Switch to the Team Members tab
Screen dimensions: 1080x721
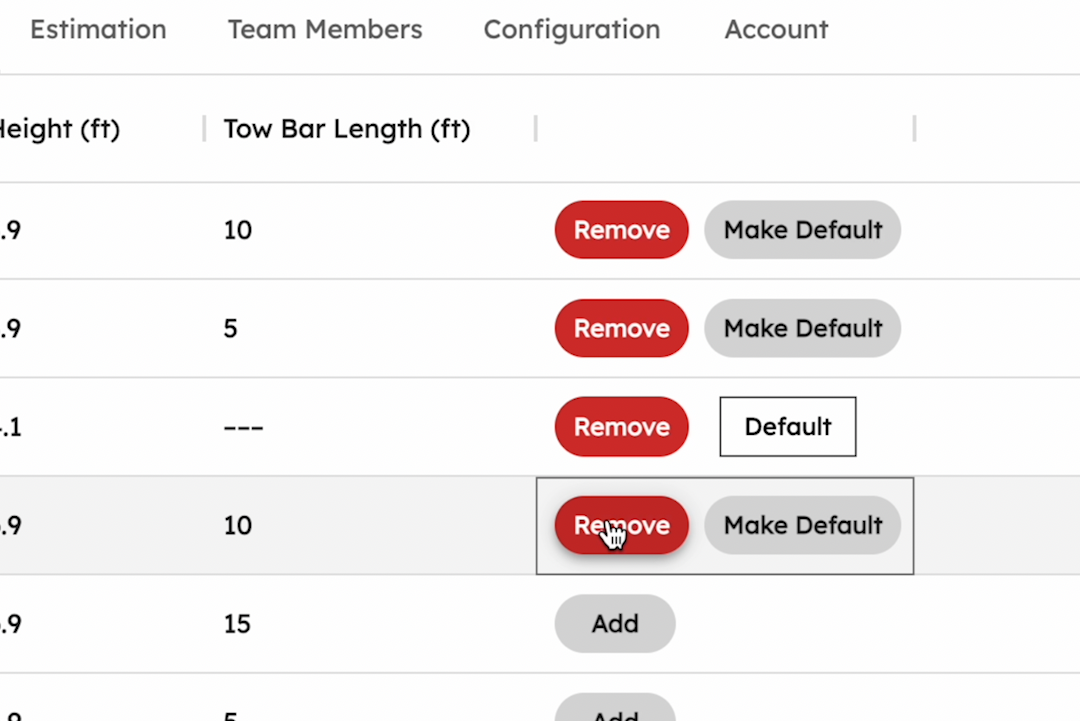point(325,30)
